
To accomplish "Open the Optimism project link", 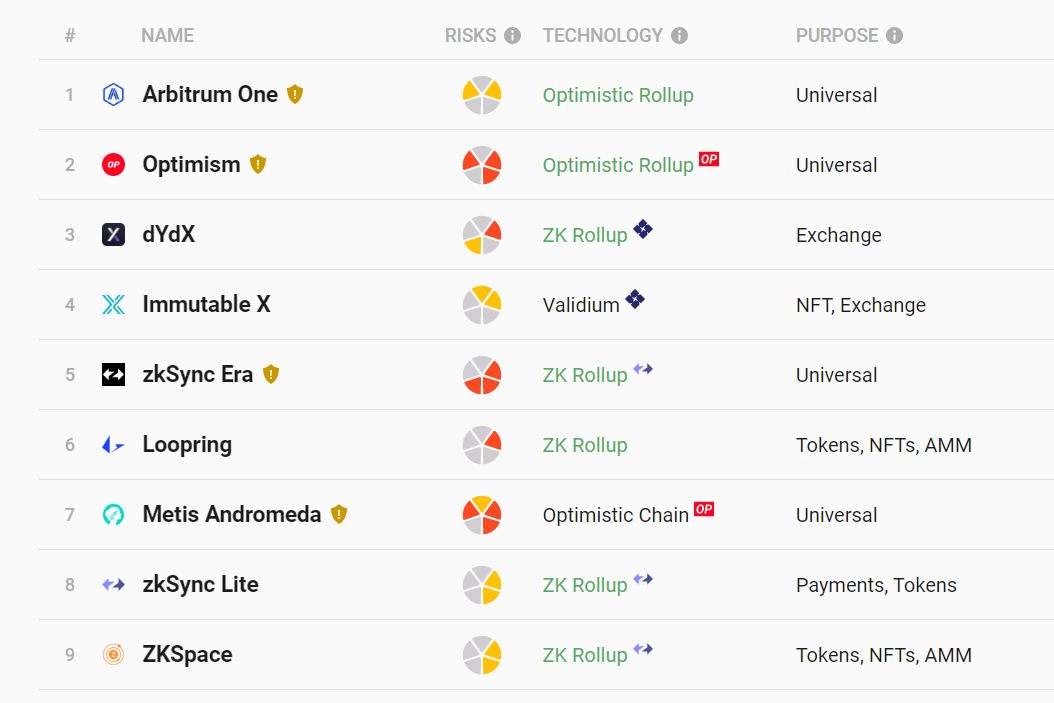I will [191, 165].
